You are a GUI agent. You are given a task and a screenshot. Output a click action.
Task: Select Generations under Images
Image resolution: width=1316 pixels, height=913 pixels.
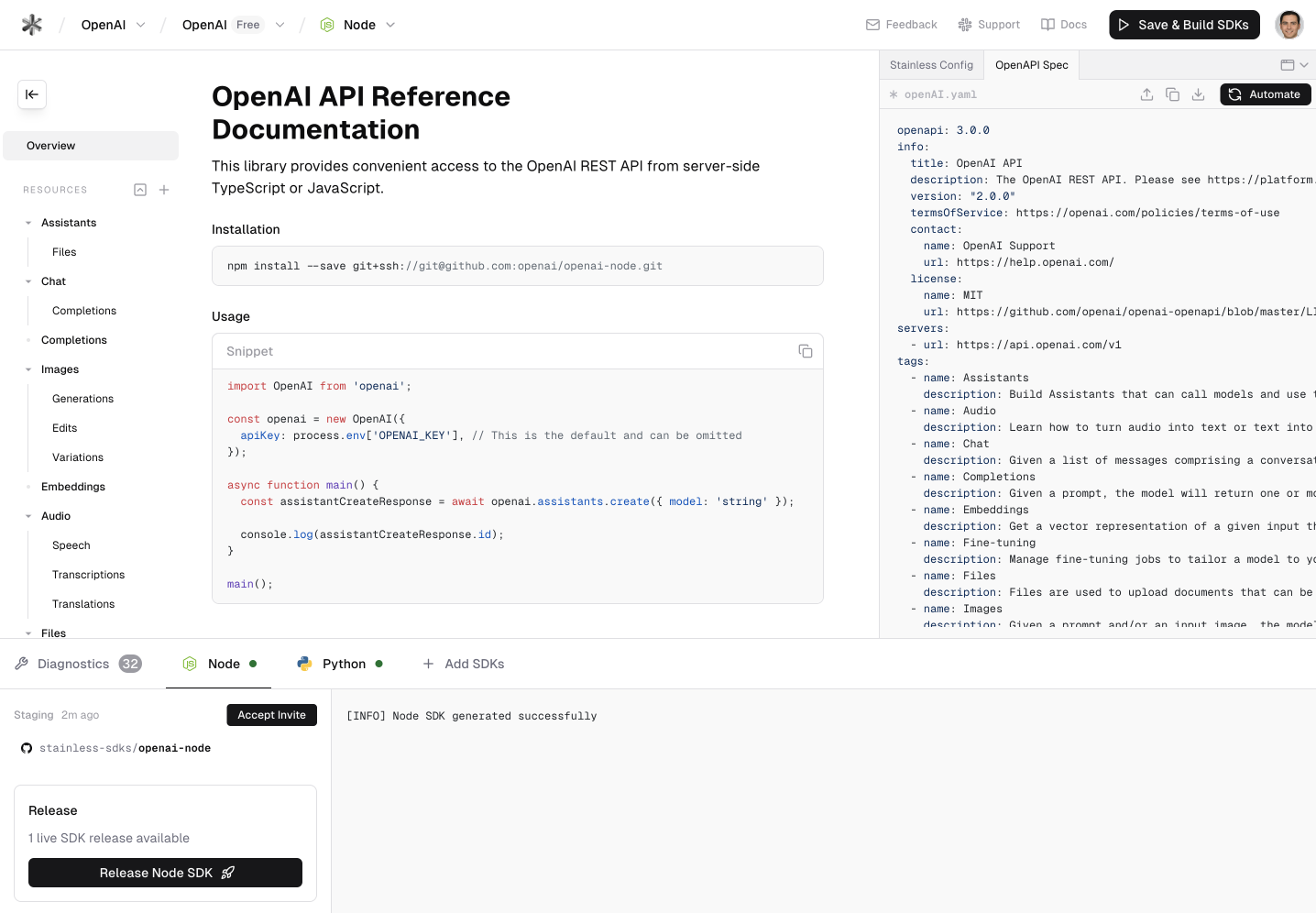click(82, 399)
